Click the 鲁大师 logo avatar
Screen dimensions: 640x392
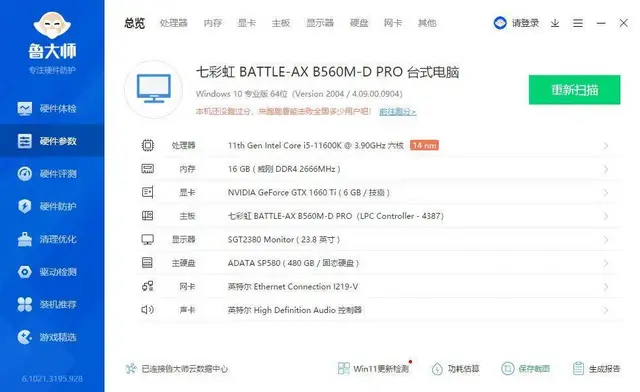(x=52, y=24)
